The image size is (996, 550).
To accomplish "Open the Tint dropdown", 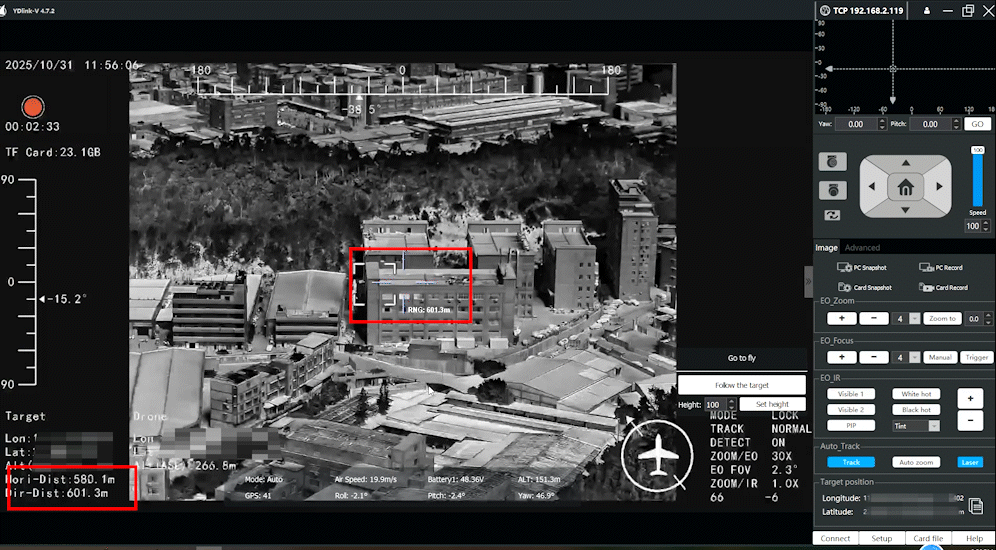I will click(916, 425).
